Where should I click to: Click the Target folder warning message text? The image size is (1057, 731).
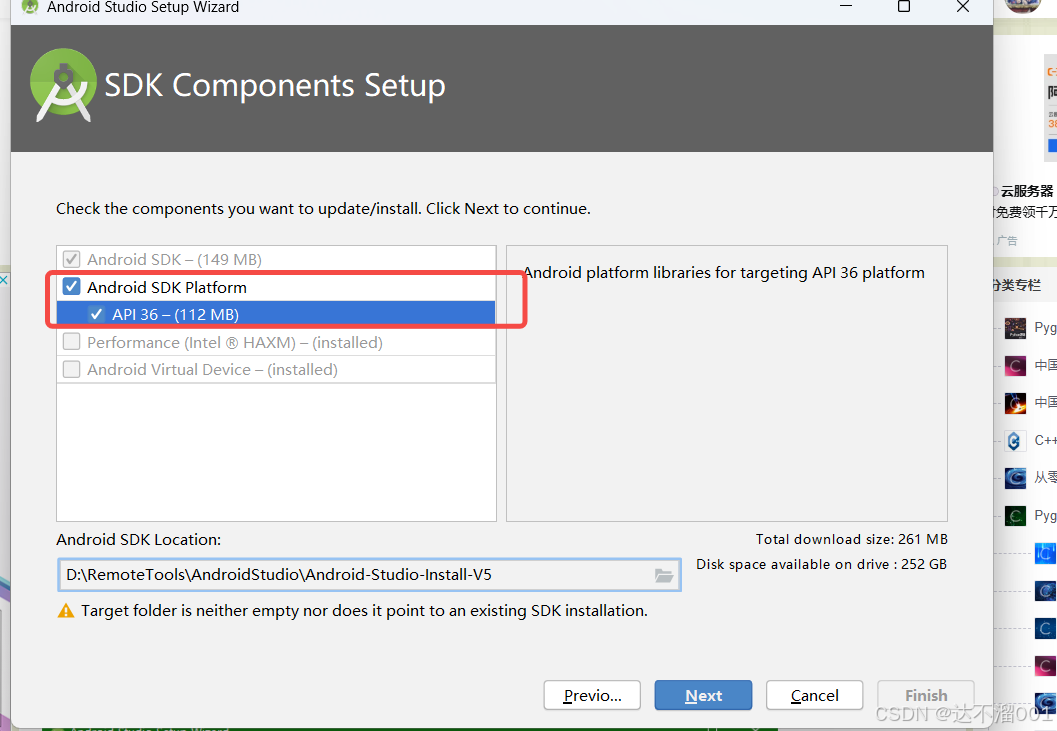(364, 611)
